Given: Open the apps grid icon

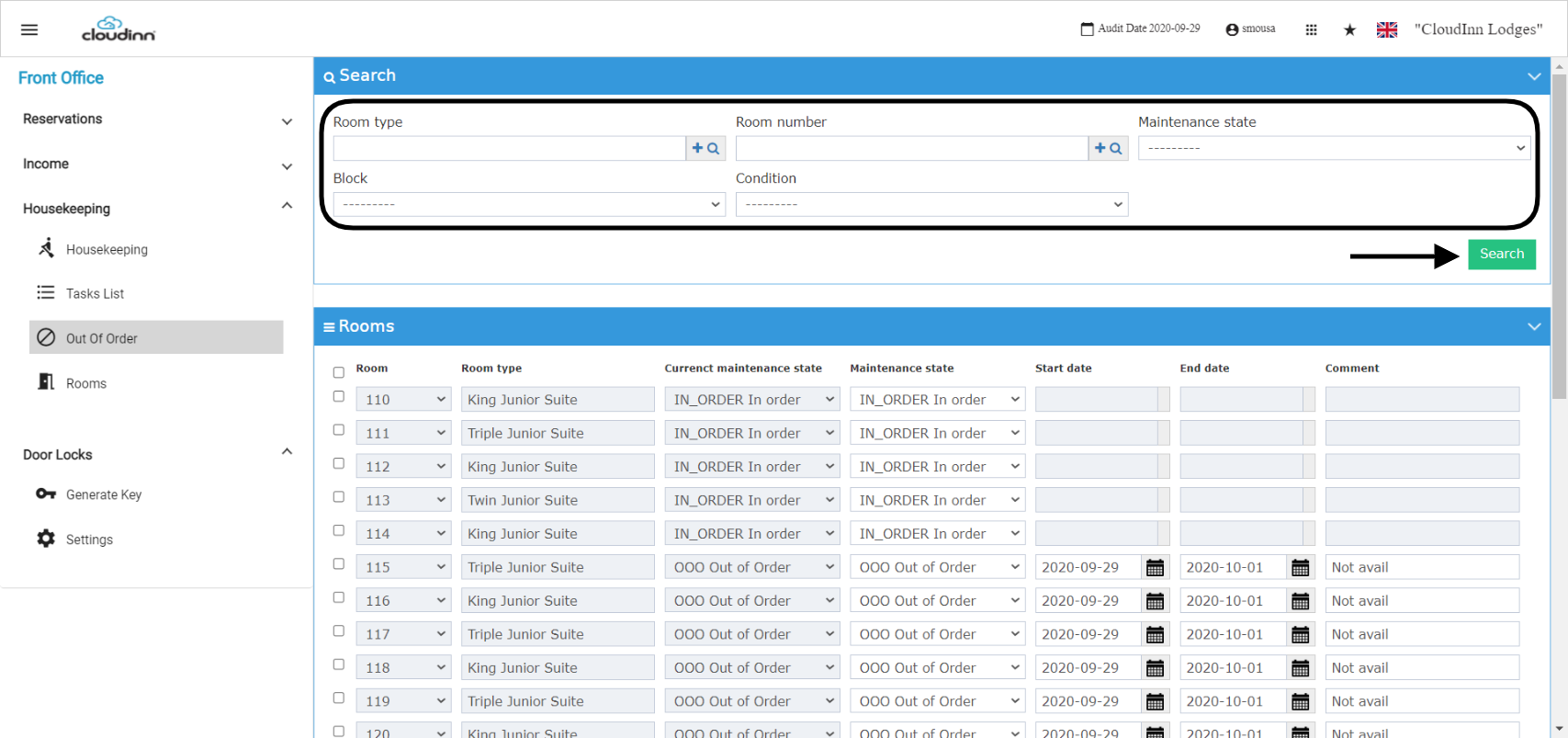Looking at the screenshot, I should click(x=1311, y=29).
